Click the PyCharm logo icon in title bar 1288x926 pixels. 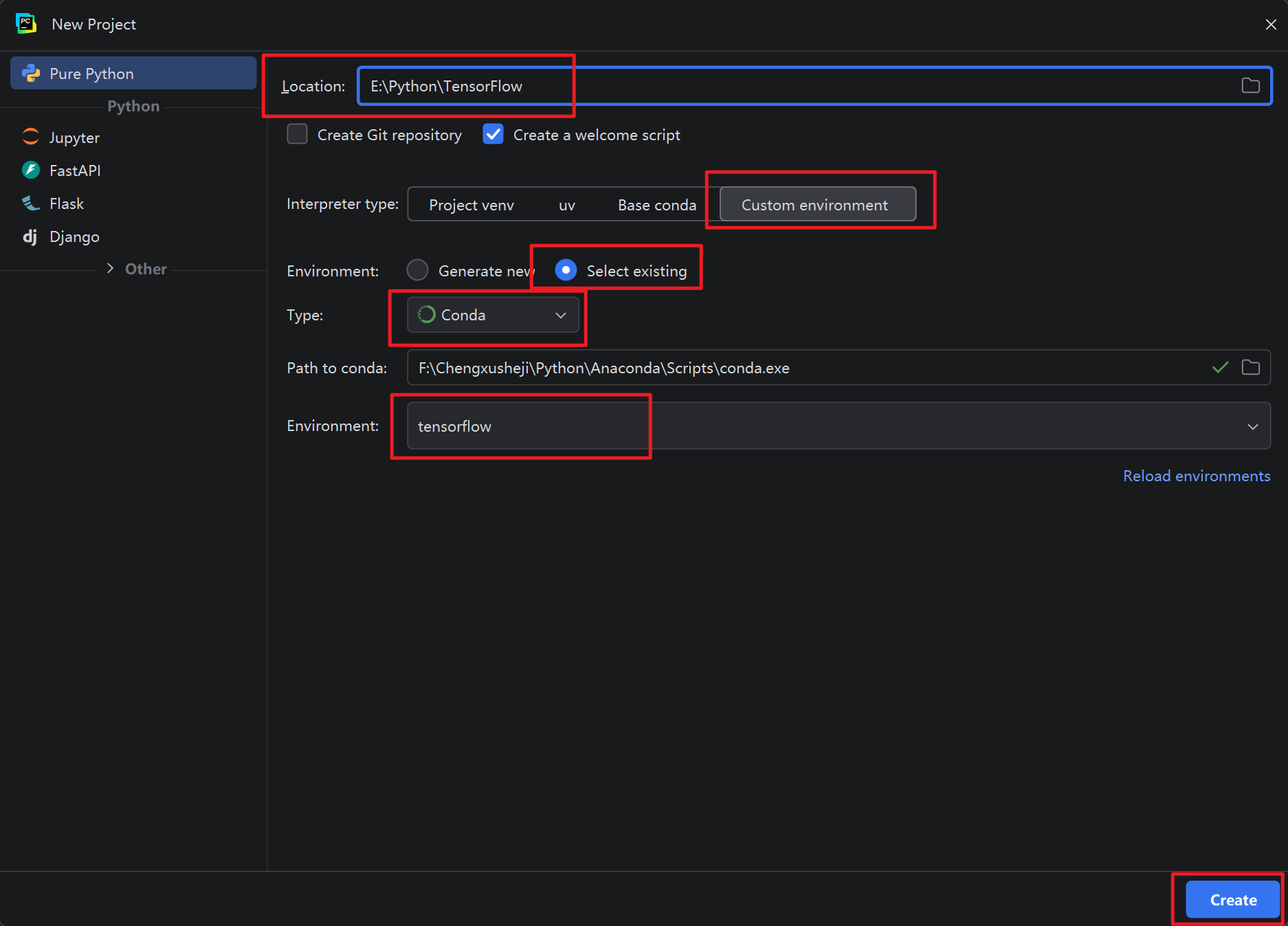[26, 23]
